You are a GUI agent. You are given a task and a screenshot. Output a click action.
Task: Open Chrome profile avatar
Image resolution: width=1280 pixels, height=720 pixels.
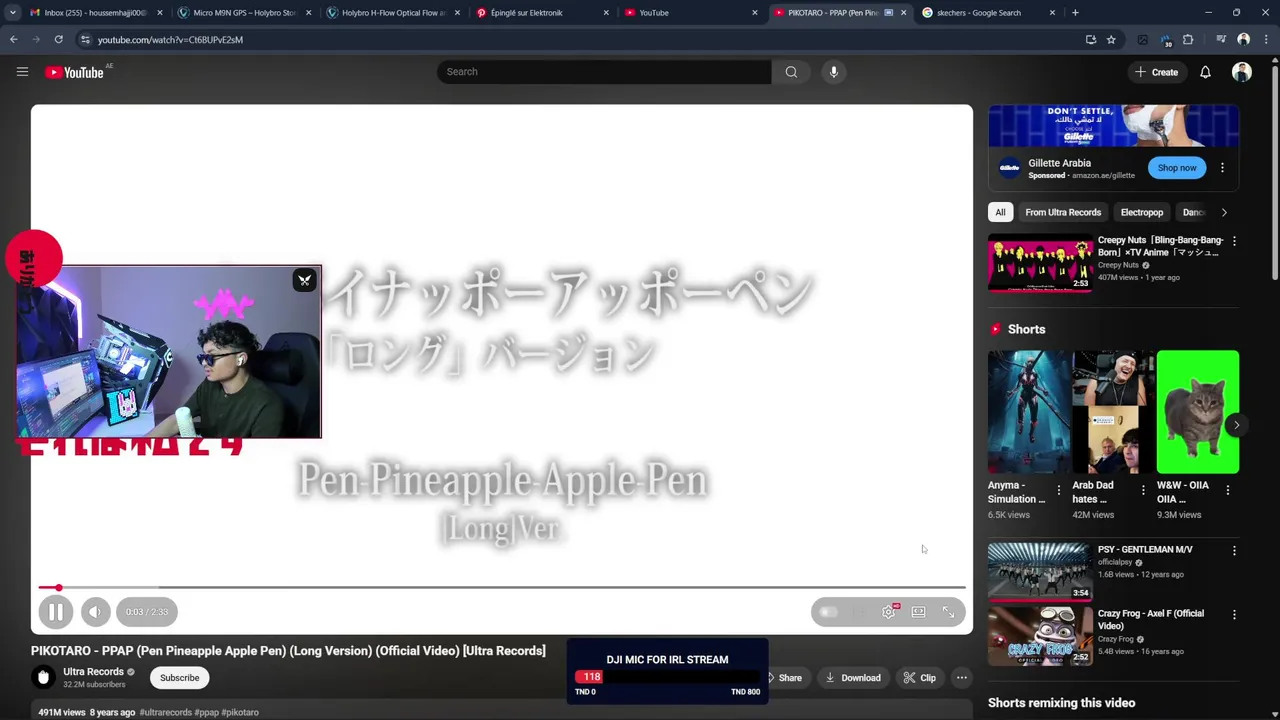pos(1243,40)
